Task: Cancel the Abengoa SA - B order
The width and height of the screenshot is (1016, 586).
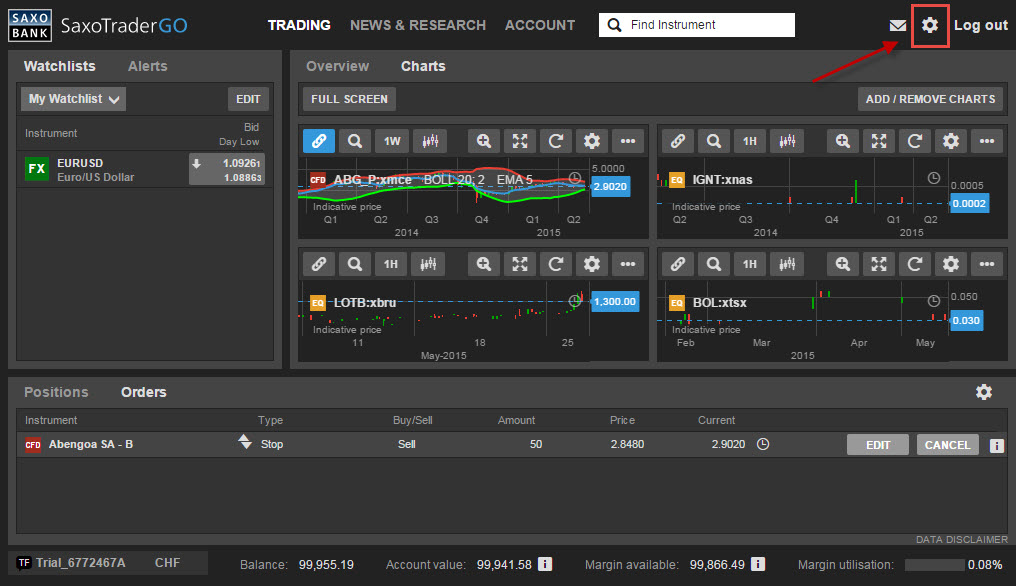Action: [947, 445]
